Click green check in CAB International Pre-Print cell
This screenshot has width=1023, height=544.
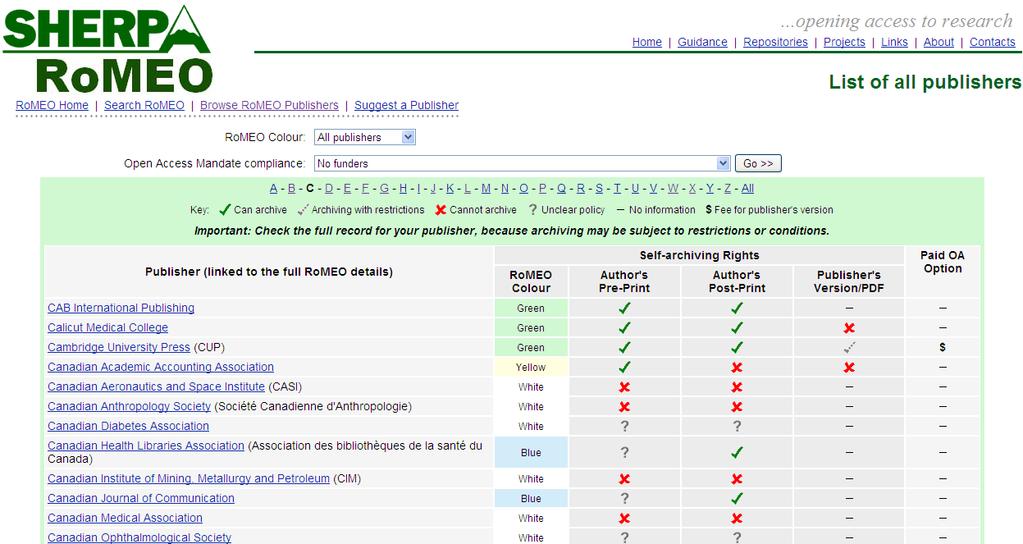pos(624,309)
